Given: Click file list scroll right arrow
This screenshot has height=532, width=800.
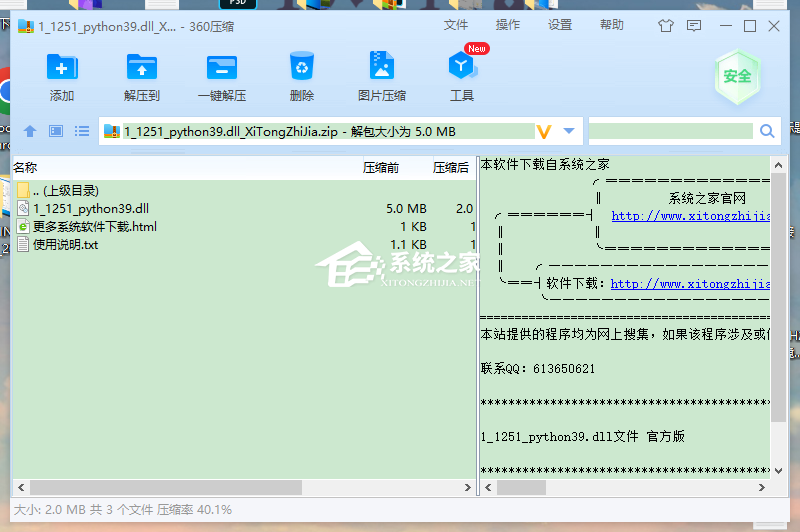Looking at the screenshot, I should click(467, 488).
